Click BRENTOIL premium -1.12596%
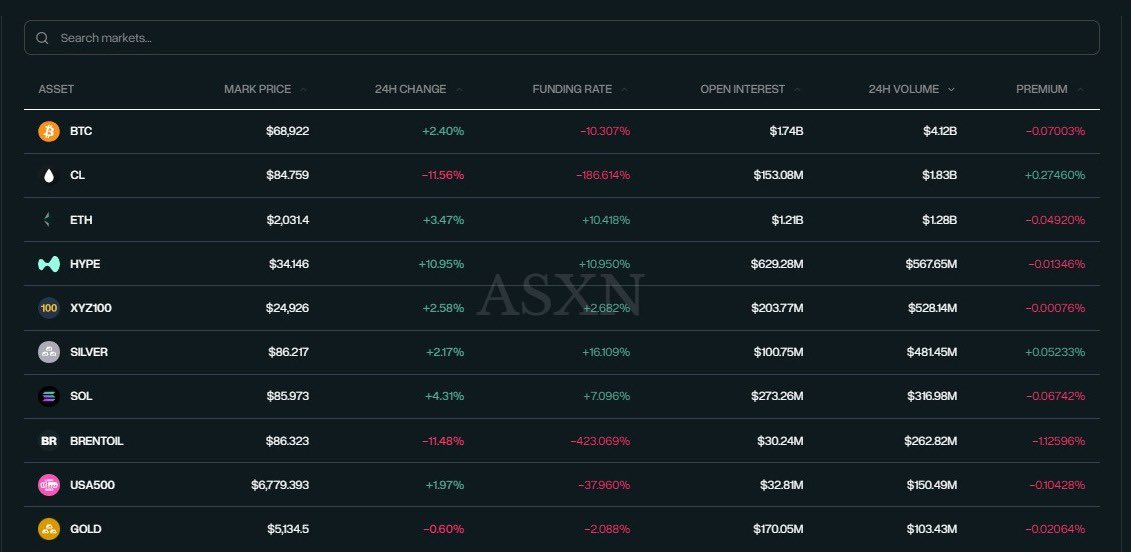This screenshot has height=552, width=1131. tap(1058, 441)
